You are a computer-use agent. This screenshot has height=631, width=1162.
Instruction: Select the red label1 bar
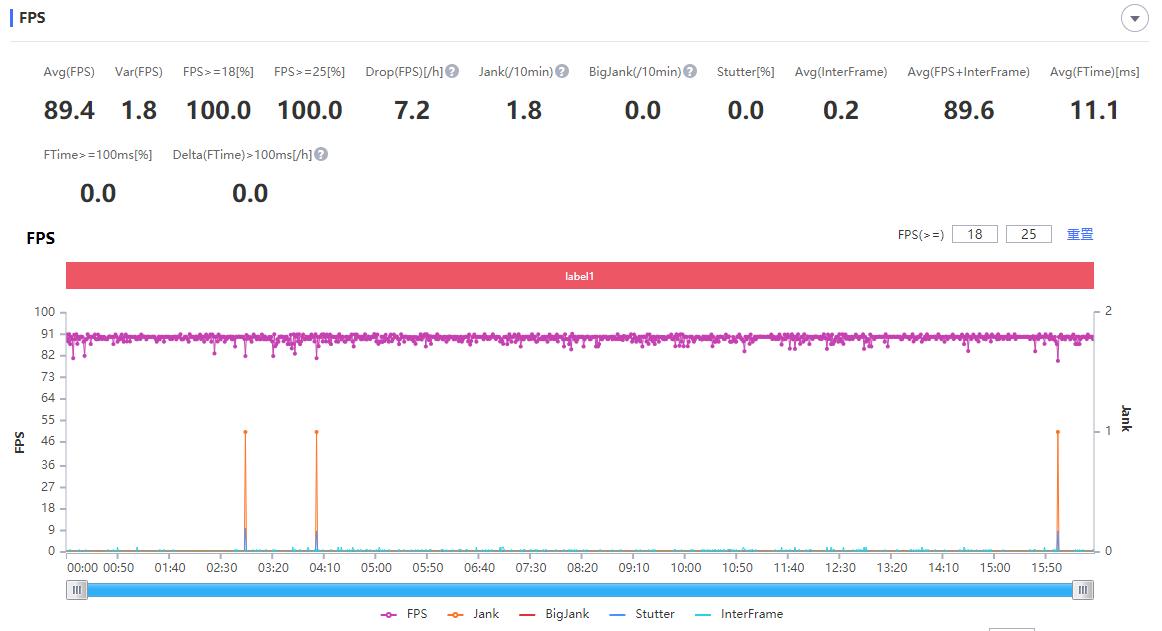pos(580,276)
